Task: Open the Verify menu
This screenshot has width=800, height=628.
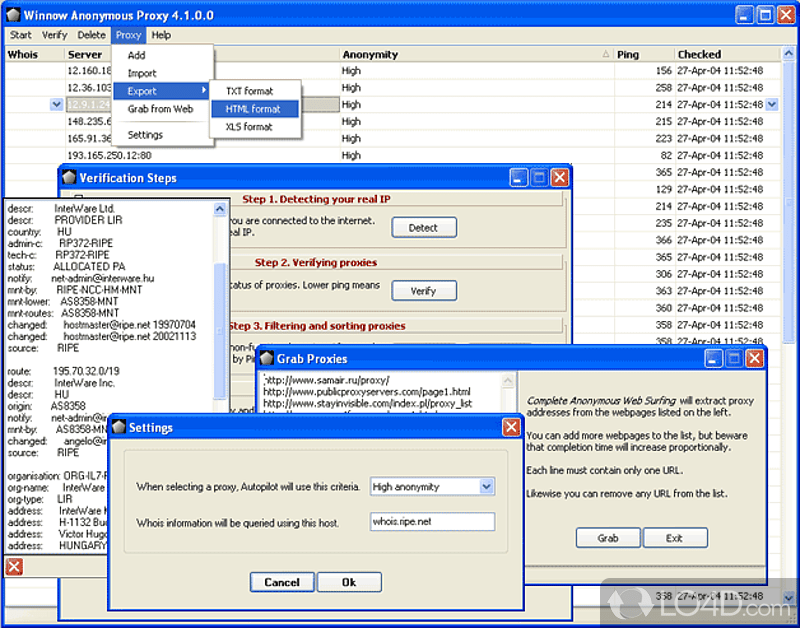Action: tap(54, 35)
